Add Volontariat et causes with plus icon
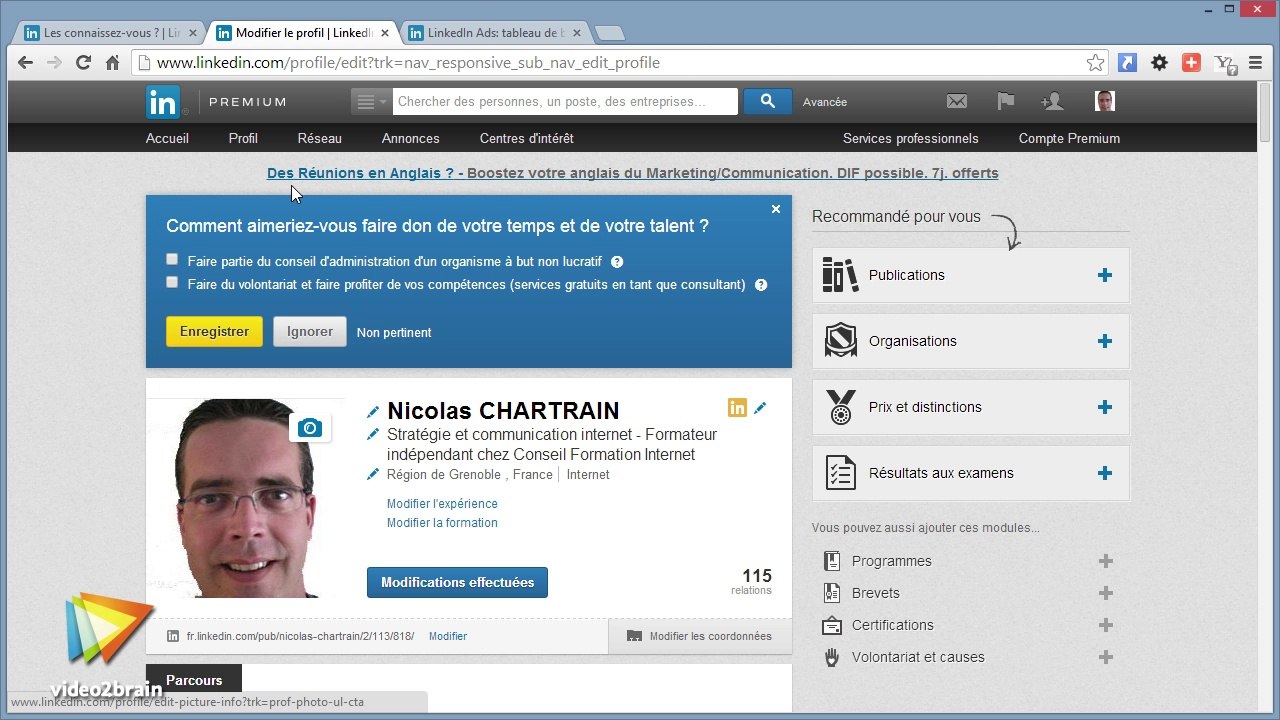 tap(1105, 657)
